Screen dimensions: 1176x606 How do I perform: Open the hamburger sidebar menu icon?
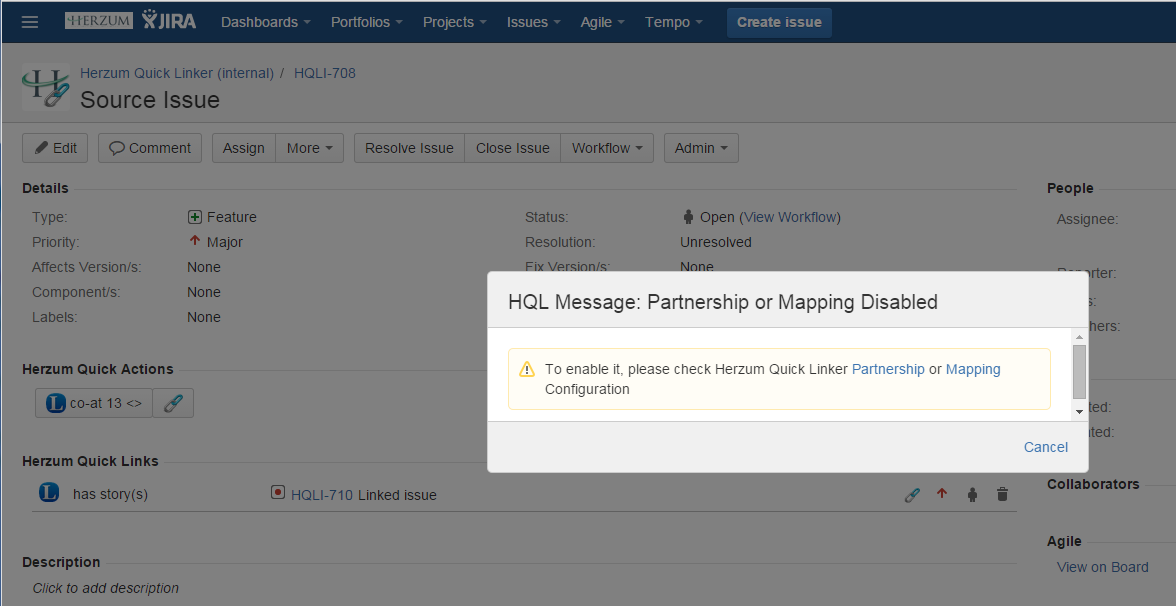click(x=30, y=22)
